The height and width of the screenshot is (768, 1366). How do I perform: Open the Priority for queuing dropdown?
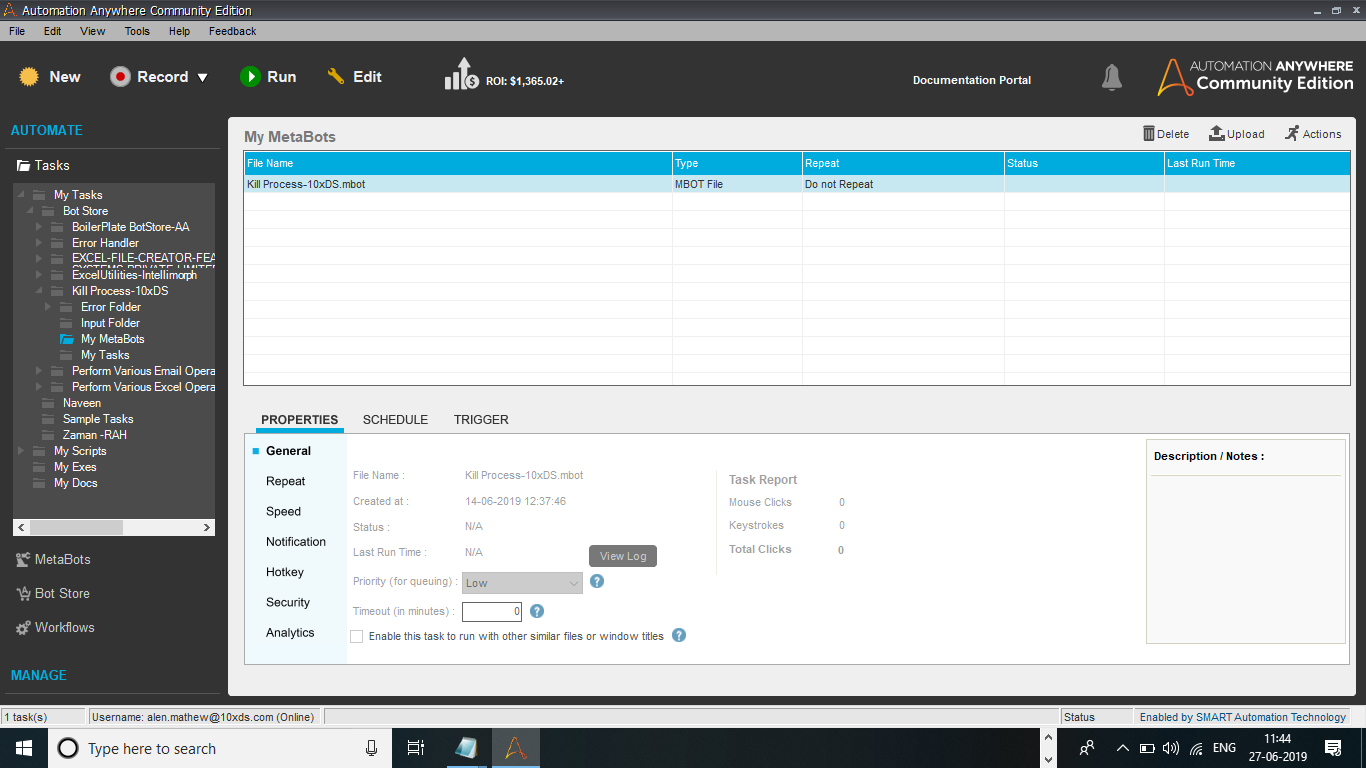[522, 583]
